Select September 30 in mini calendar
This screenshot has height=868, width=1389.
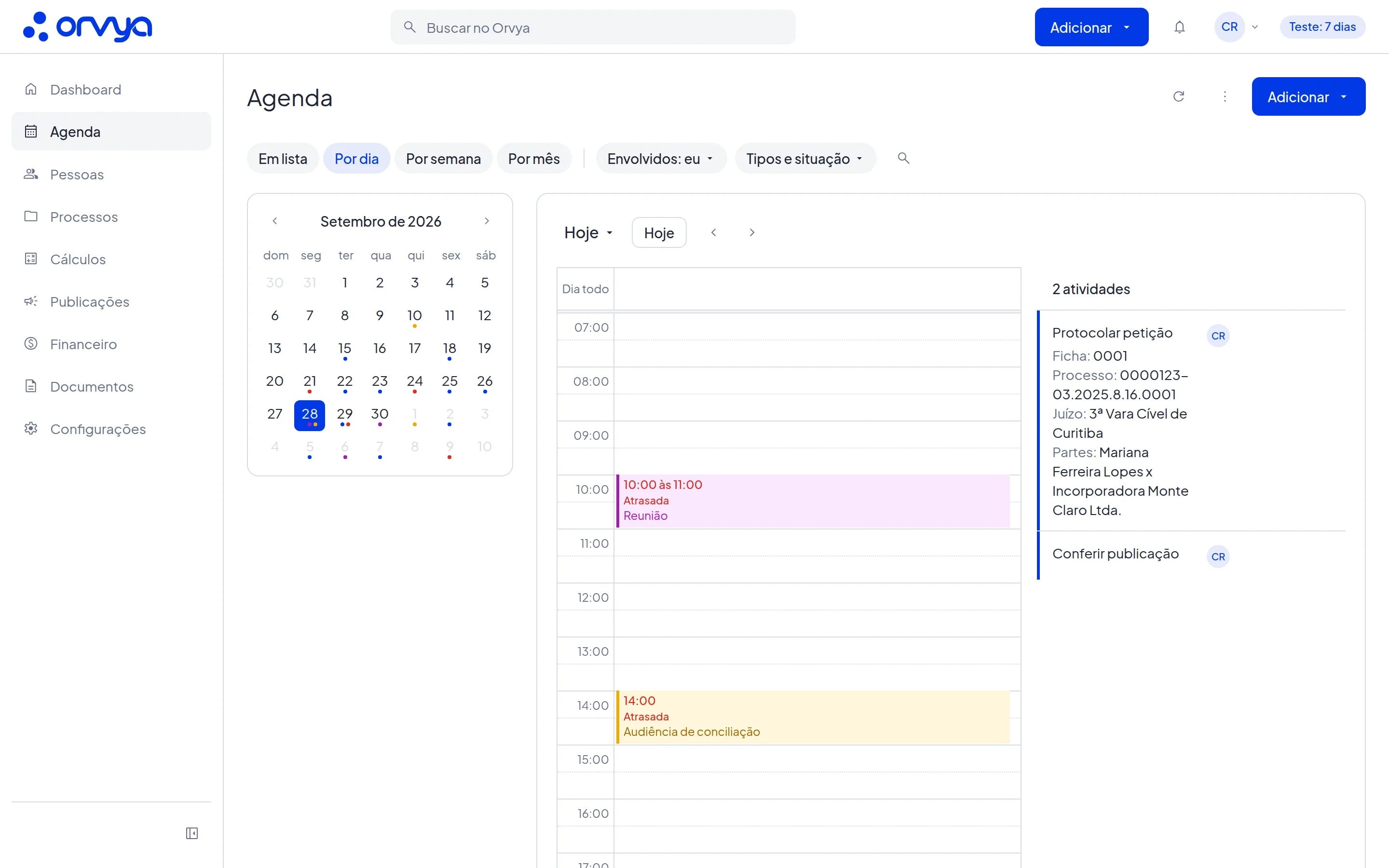(x=380, y=415)
